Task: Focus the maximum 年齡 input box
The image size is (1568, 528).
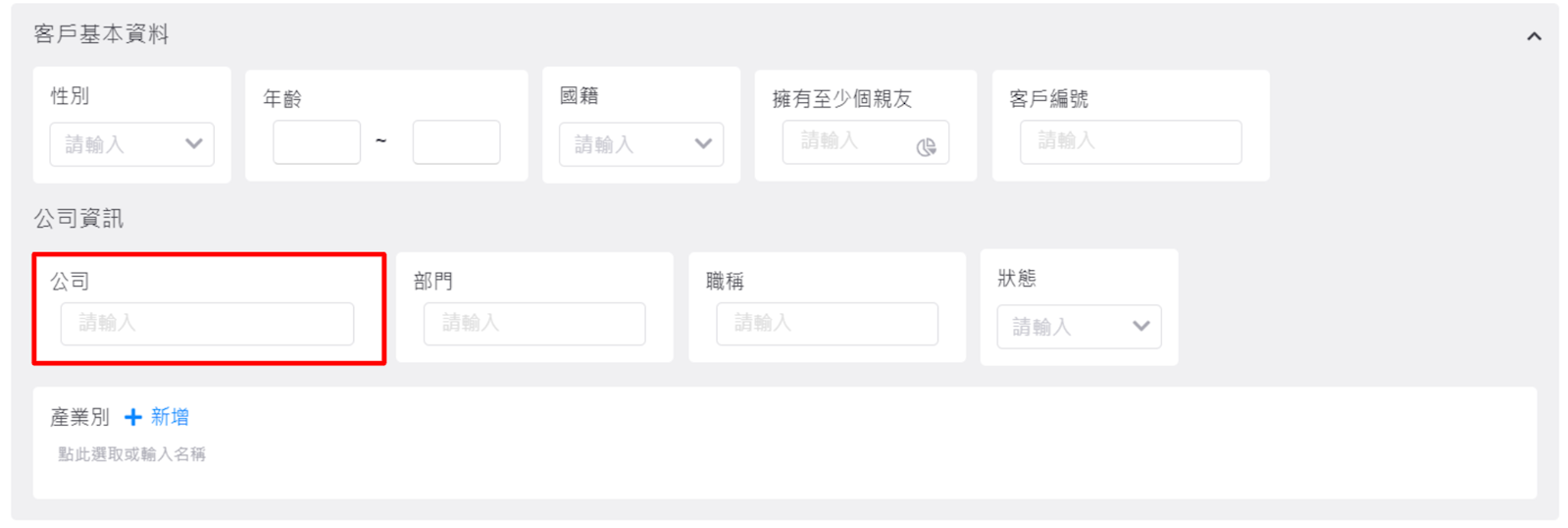Action: point(456,142)
